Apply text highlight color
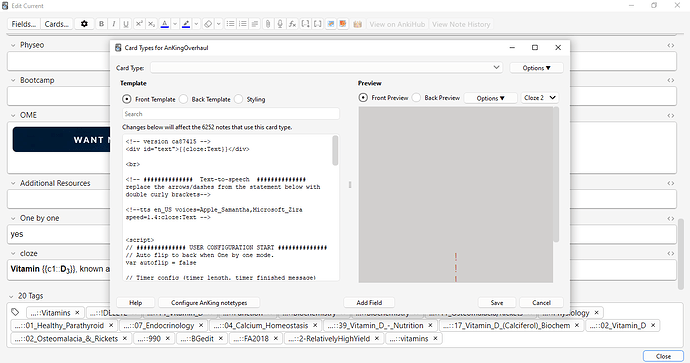 click(186, 24)
